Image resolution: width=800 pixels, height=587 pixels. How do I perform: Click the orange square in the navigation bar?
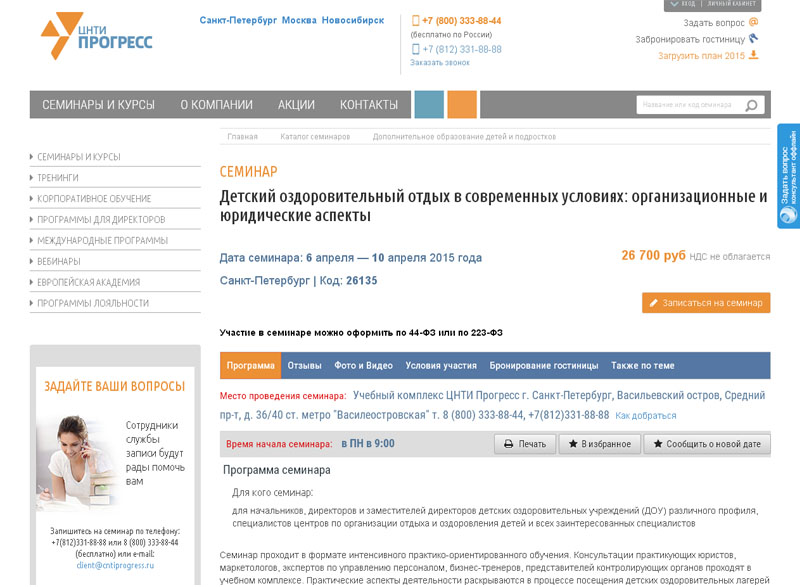[462, 105]
